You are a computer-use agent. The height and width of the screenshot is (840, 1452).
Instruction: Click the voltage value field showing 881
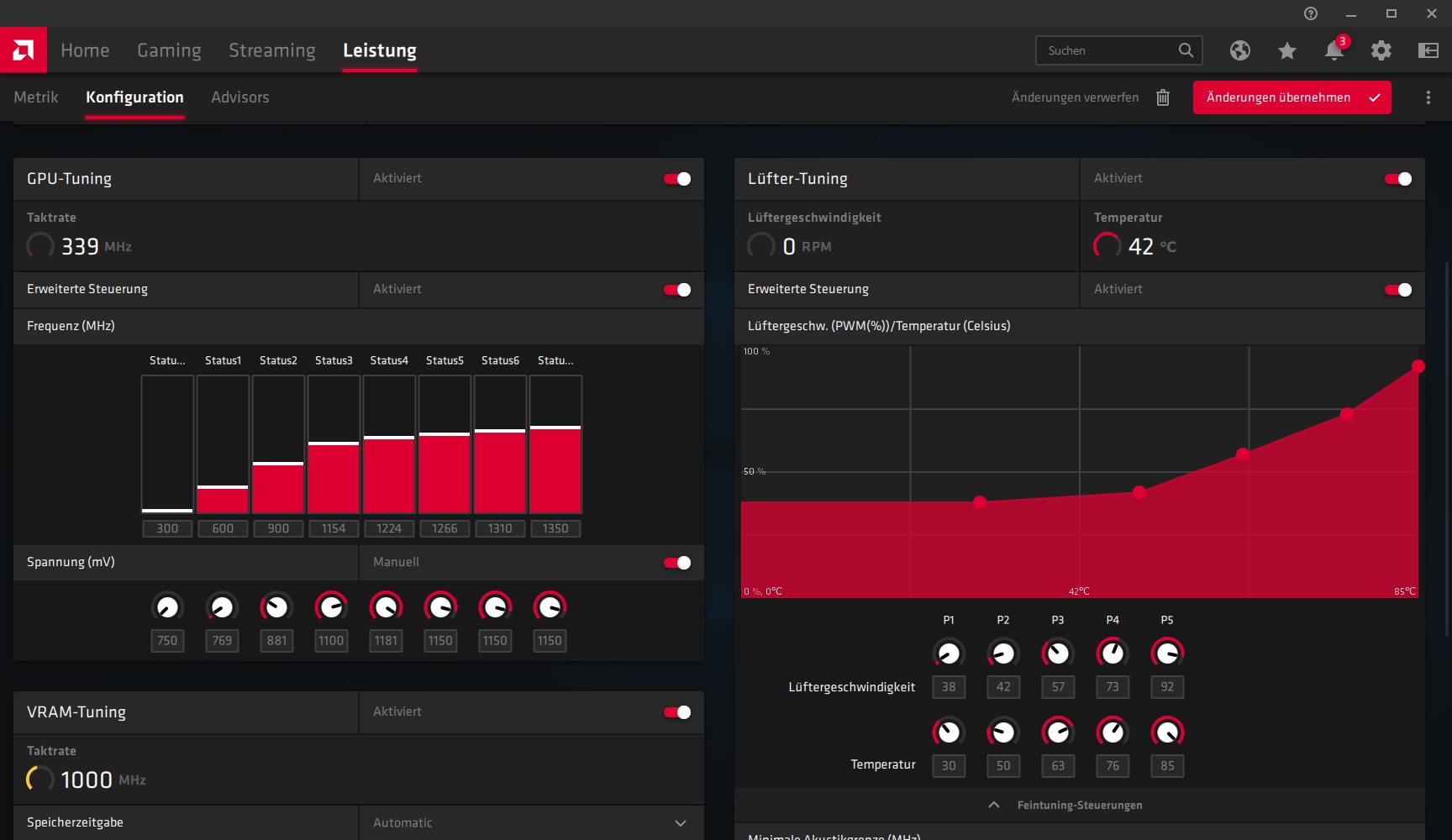click(276, 640)
